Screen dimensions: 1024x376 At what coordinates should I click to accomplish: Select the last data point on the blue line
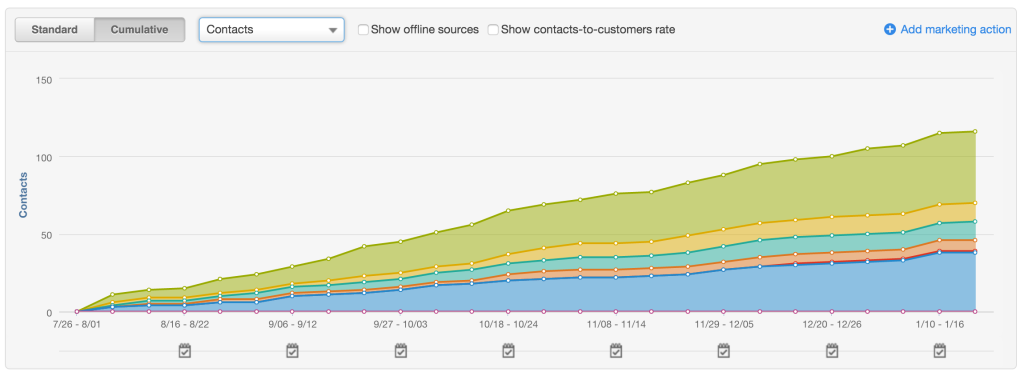[x=975, y=253]
